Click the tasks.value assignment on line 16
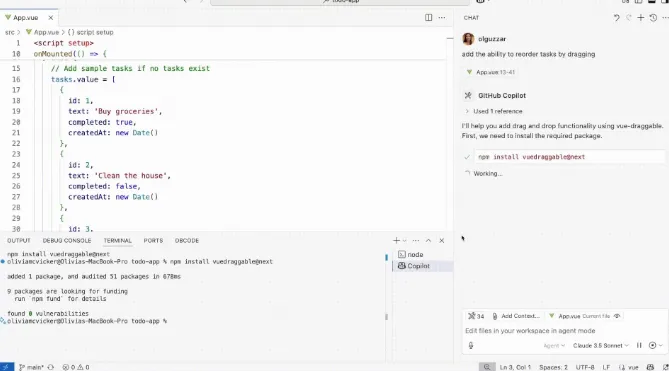The height and width of the screenshot is (371, 669). (x=83, y=79)
